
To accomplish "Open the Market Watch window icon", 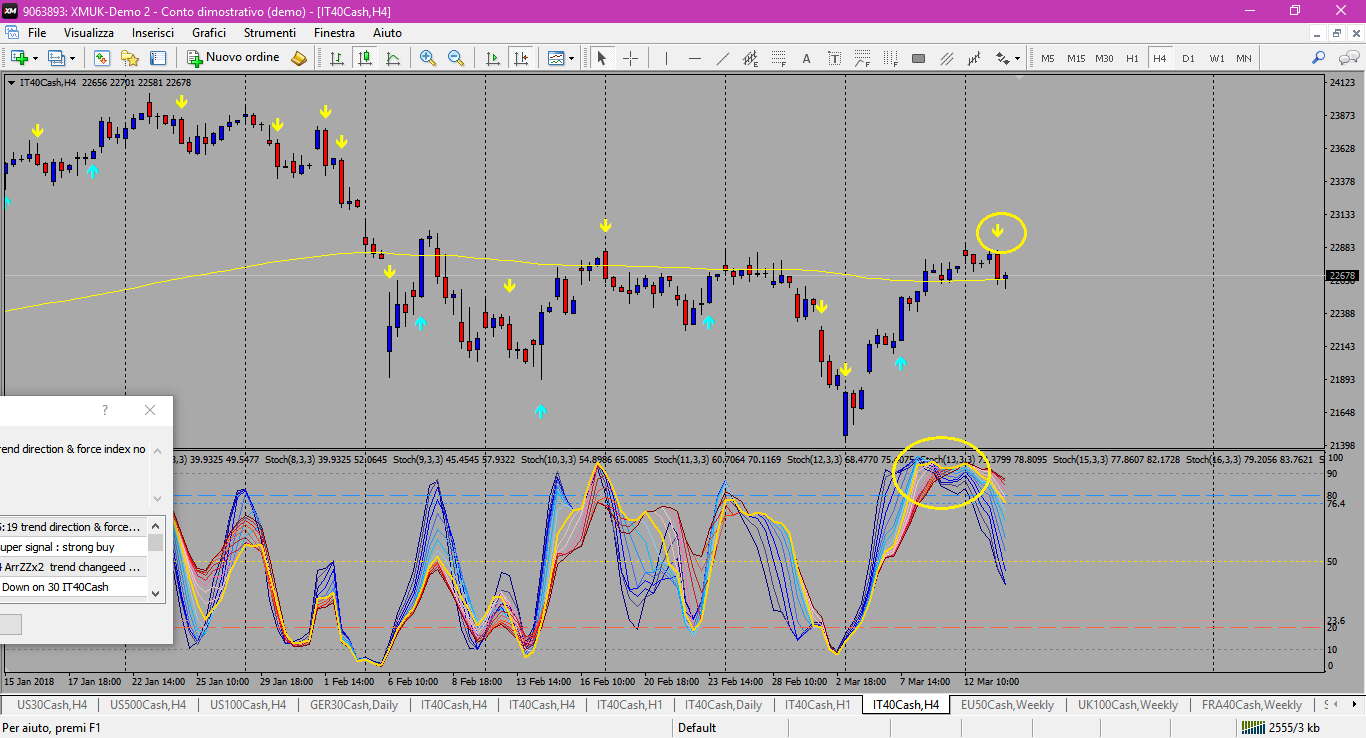I will pyautogui.click(x=101, y=58).
